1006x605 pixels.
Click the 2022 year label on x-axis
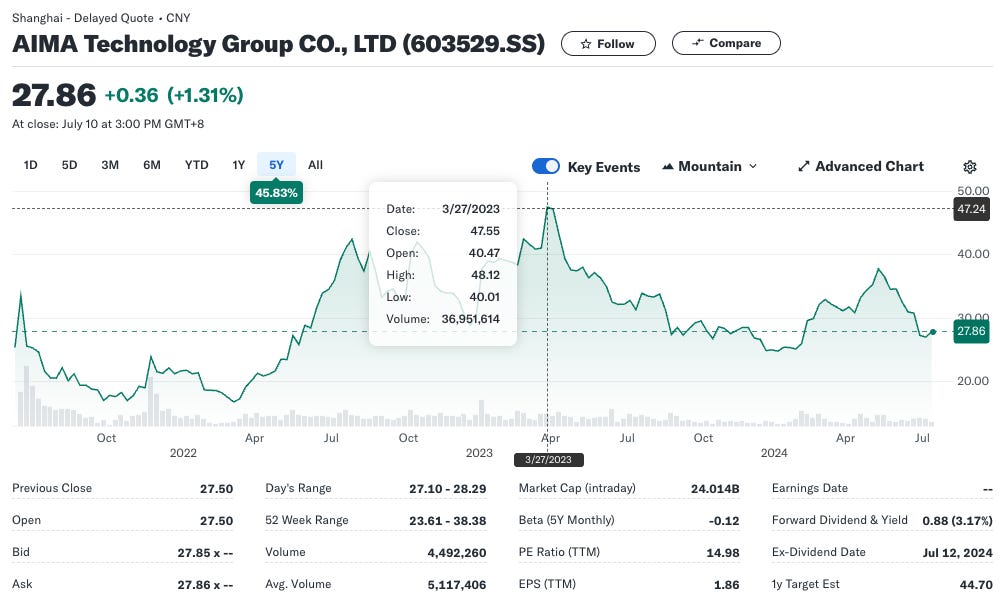click(x=183, y=453)
